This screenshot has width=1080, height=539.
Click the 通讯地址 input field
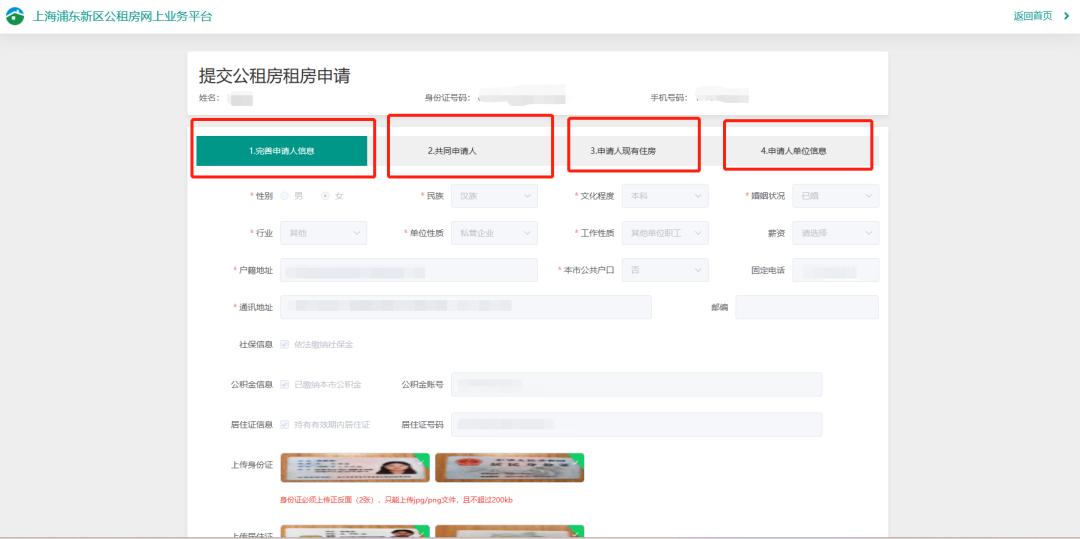click(x=466, y=307)
